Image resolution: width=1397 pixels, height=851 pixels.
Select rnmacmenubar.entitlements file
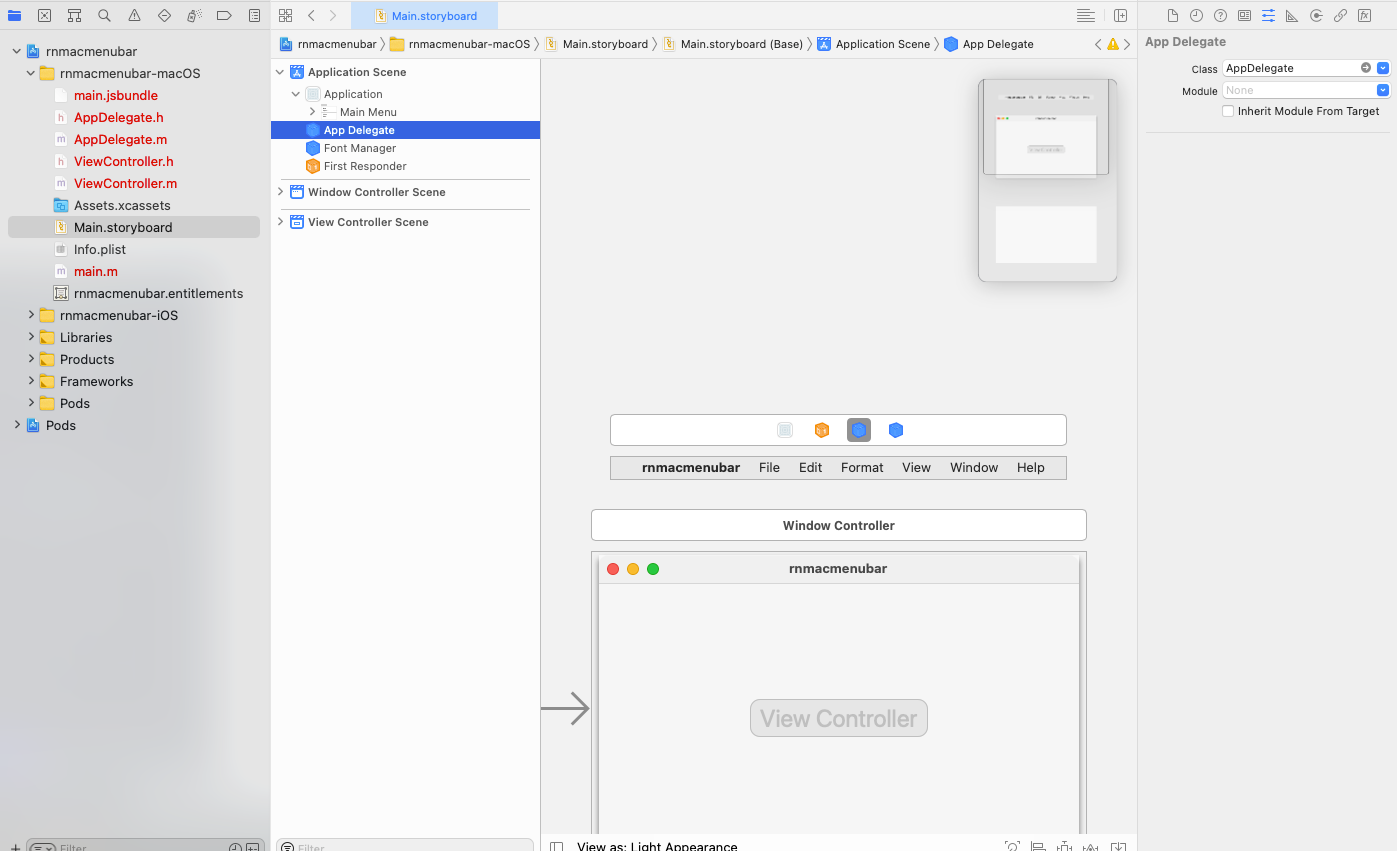point(158,293)
